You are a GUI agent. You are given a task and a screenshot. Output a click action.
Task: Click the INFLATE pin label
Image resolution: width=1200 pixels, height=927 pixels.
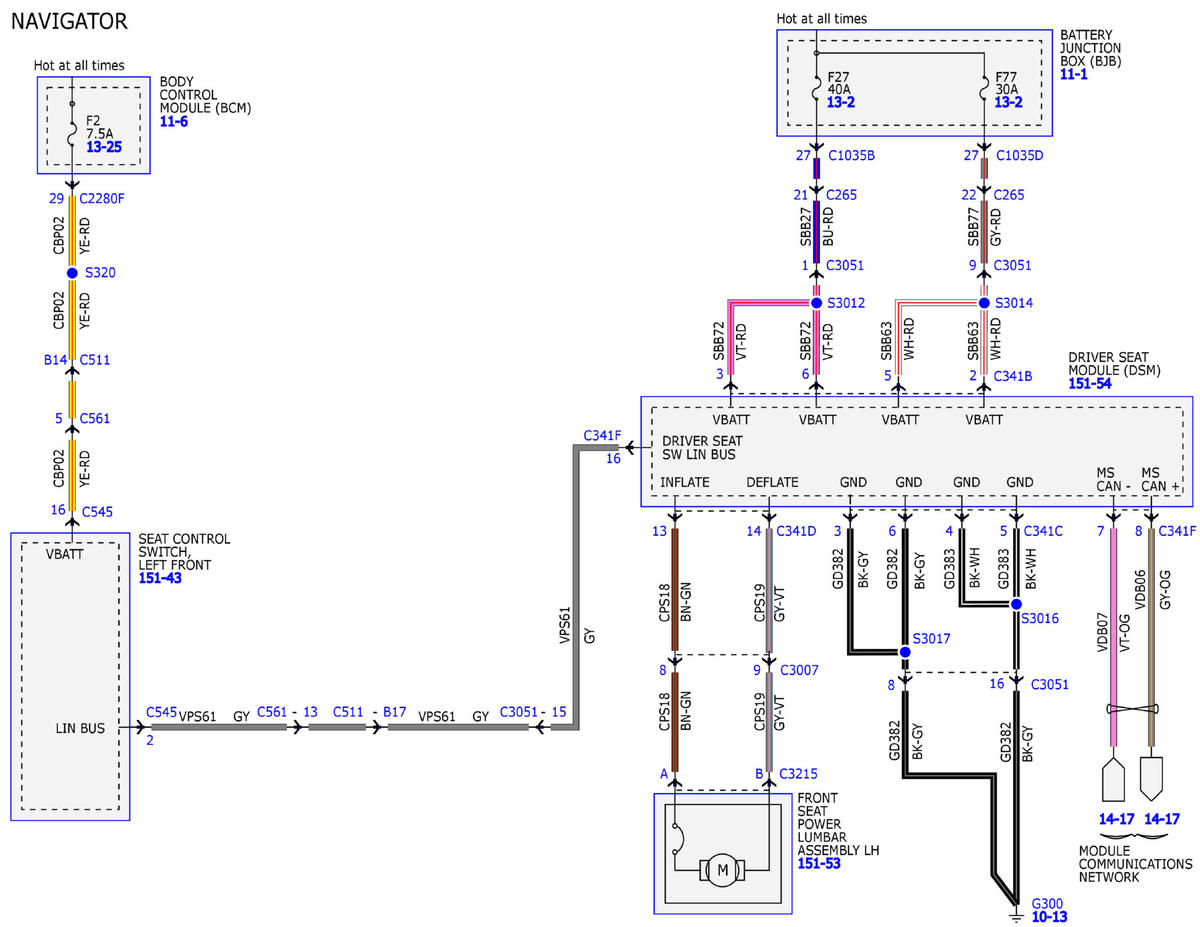[x=685, y=482]
